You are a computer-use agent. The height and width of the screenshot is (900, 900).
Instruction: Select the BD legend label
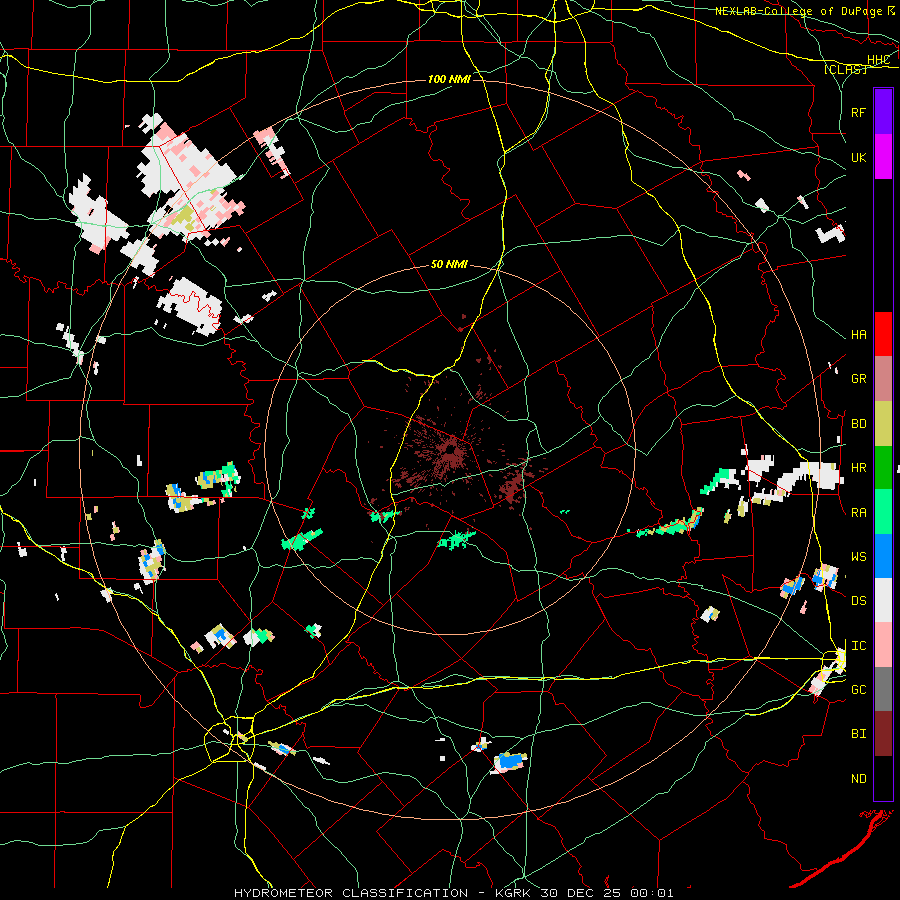pyautogui.click(x=858, y=424)
